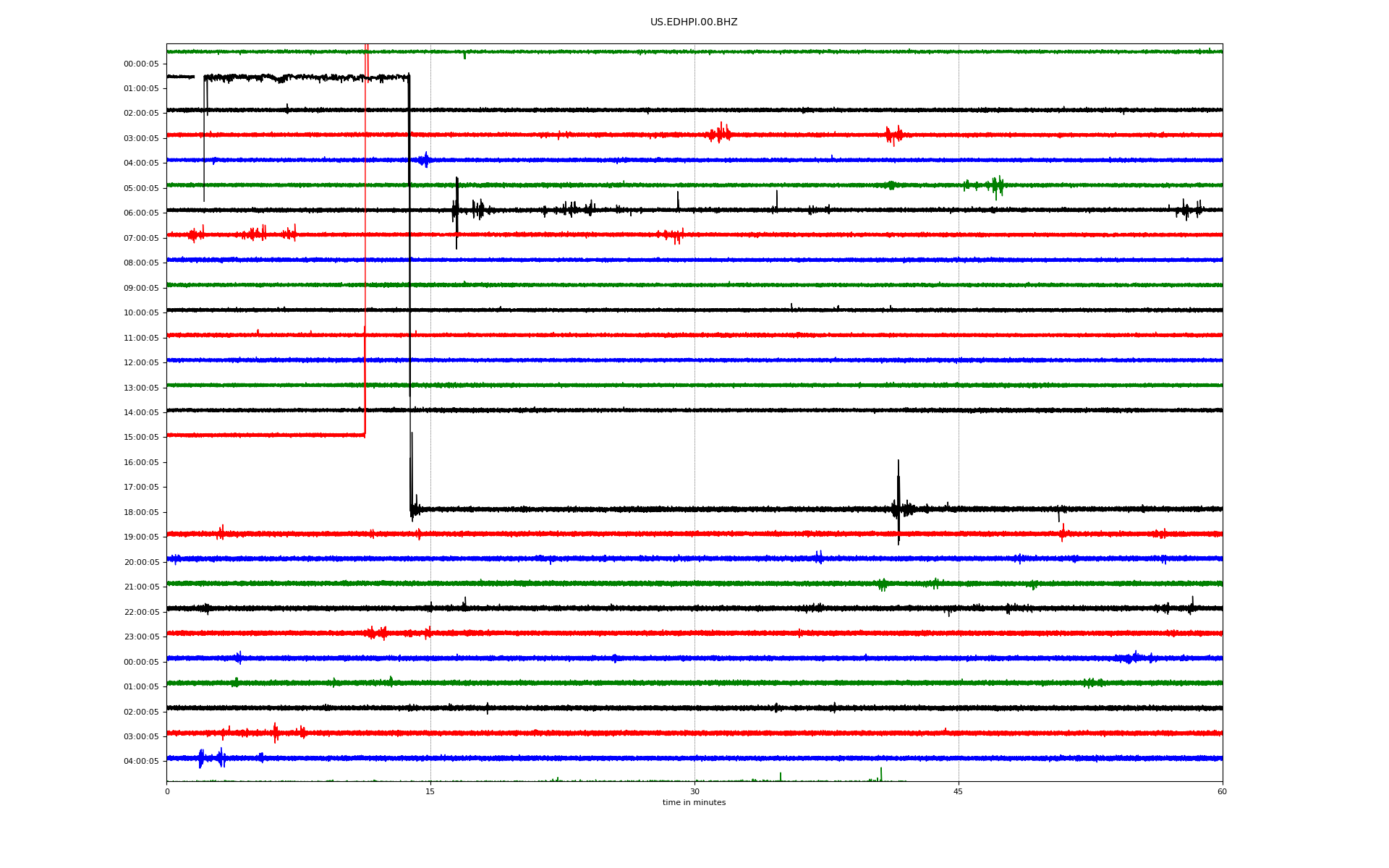Screen dimensions: 1389x868
Task: Select the x-axis label 'time in minutes'
Action: (694, 802)
